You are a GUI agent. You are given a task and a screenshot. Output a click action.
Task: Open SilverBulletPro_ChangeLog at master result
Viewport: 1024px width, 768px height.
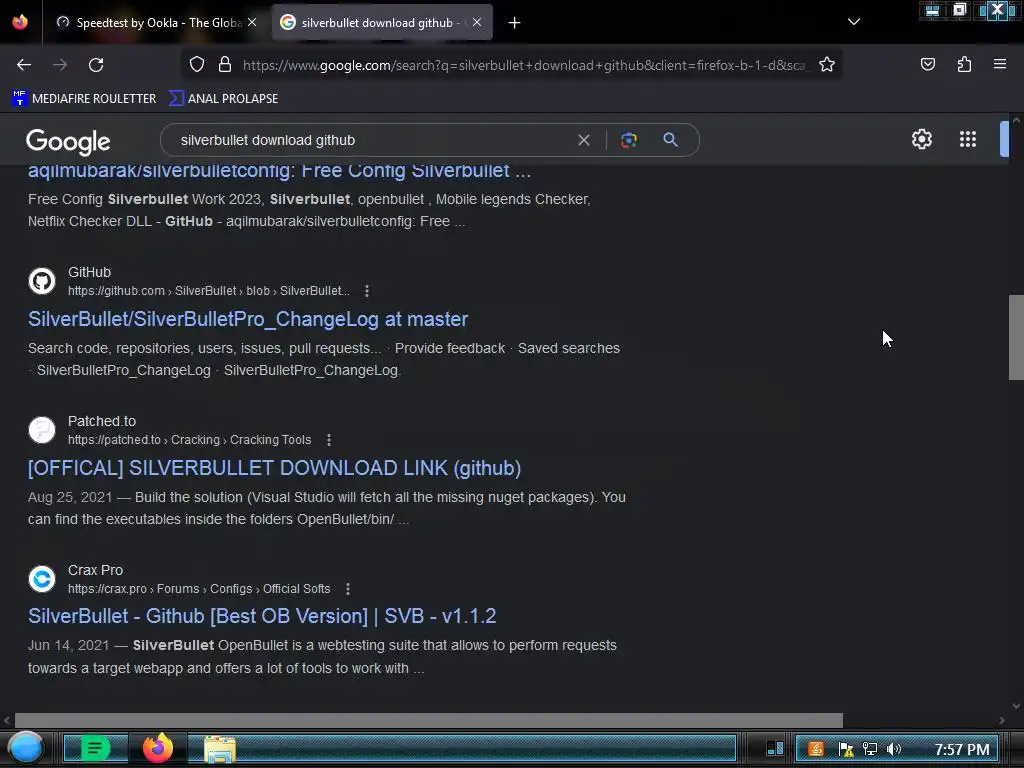pos(248,319)
